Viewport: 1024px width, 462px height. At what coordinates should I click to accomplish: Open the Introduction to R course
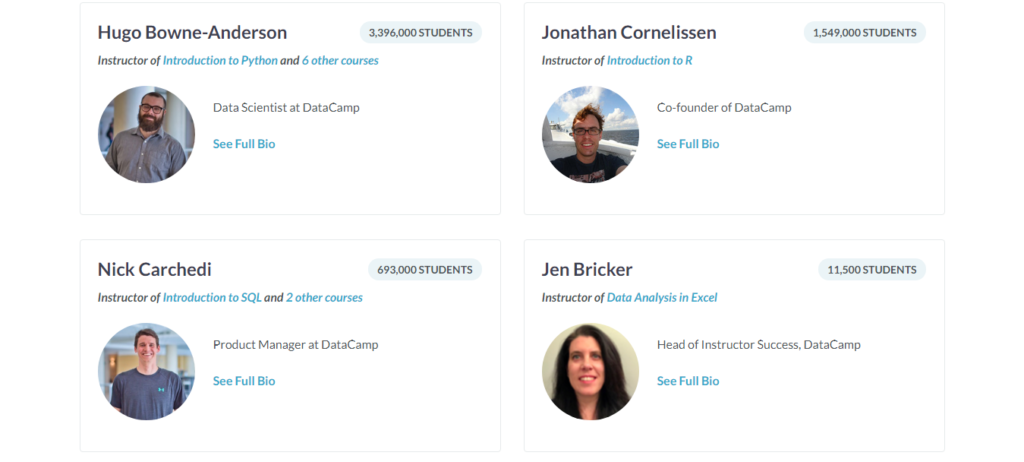click(x=649, y=60)
